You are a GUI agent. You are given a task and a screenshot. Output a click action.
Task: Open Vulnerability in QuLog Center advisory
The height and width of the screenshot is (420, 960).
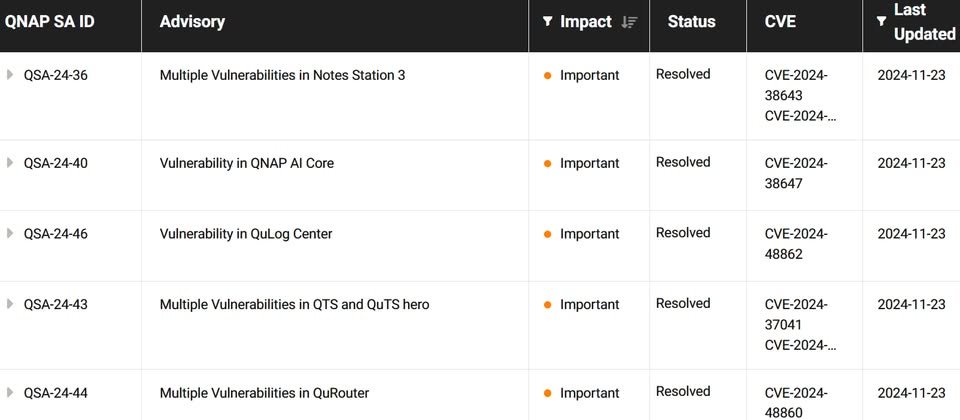[x=245, y=234]
